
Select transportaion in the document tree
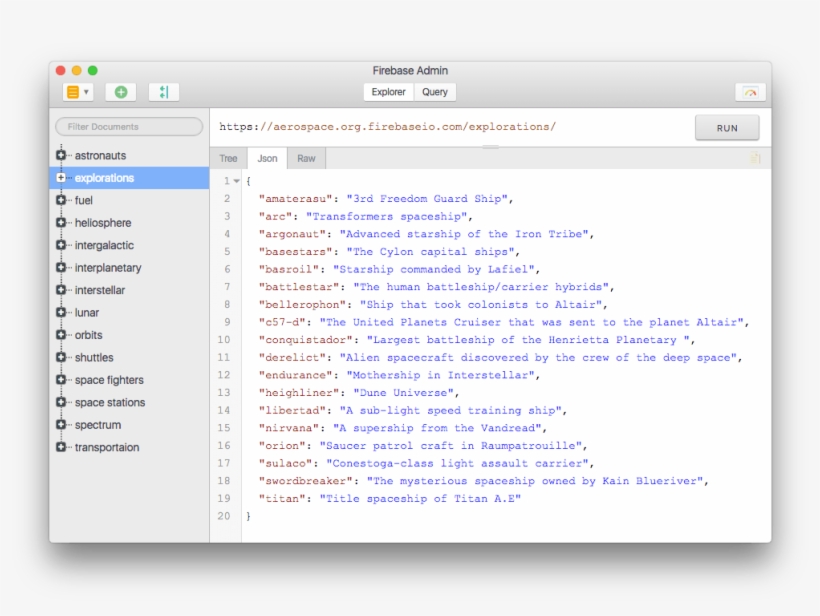coord(107,448)
